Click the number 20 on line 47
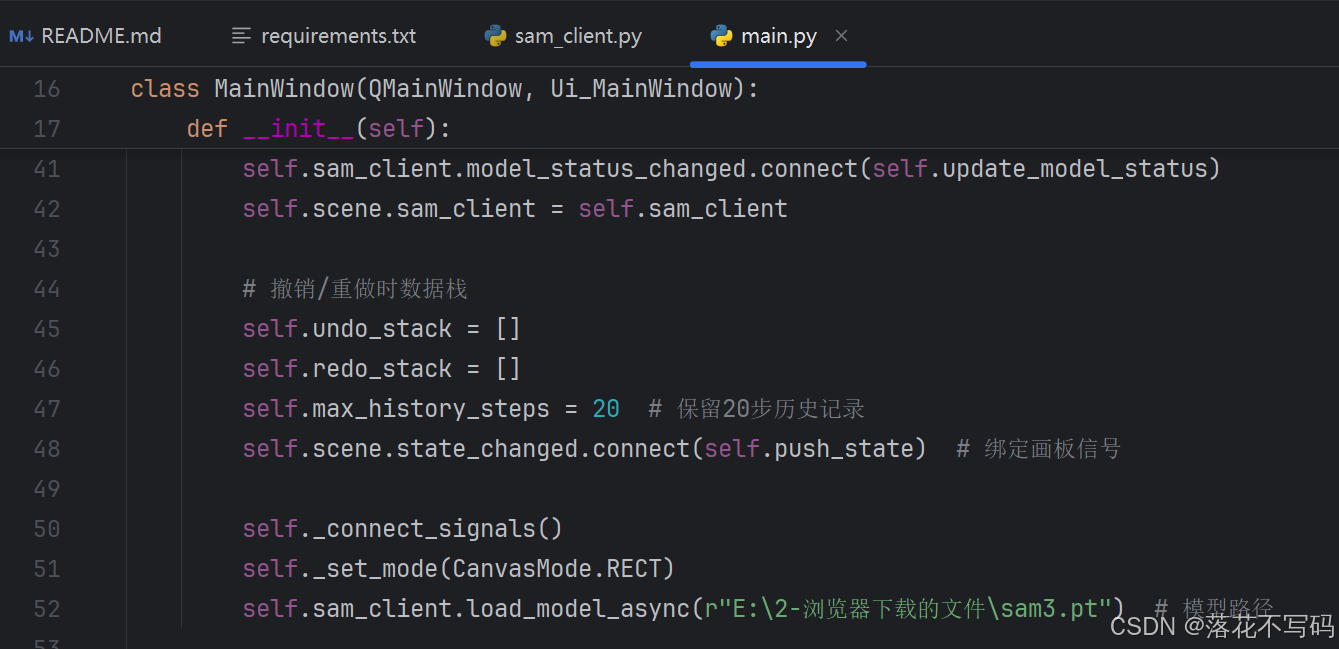 (606, 409)
